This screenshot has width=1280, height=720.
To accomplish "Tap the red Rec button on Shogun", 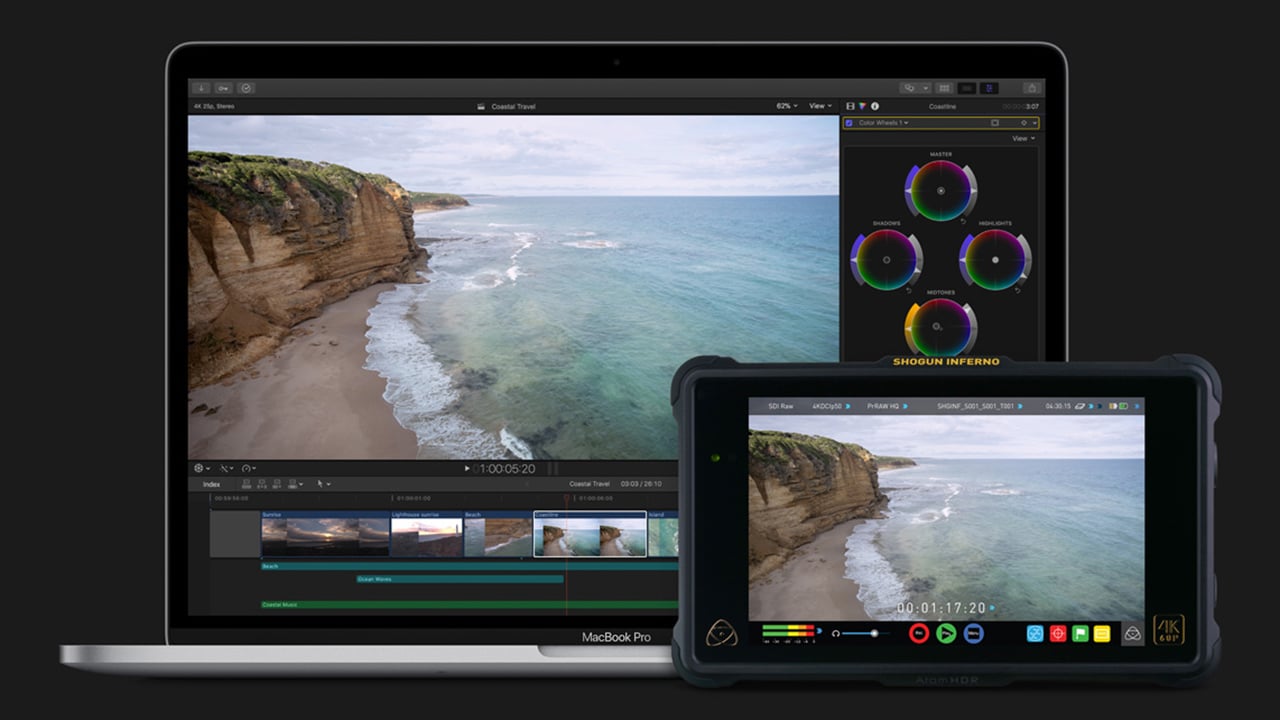I will click(x=918, y=633).
